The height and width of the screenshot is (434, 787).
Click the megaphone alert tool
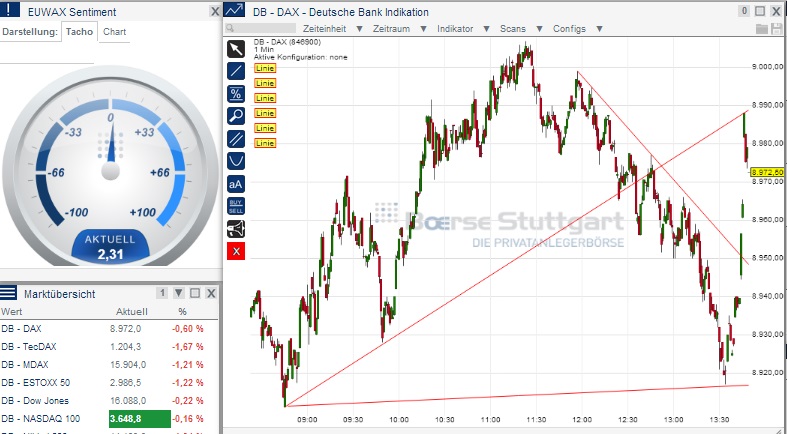pyautogui.click(x=236, y=229)
